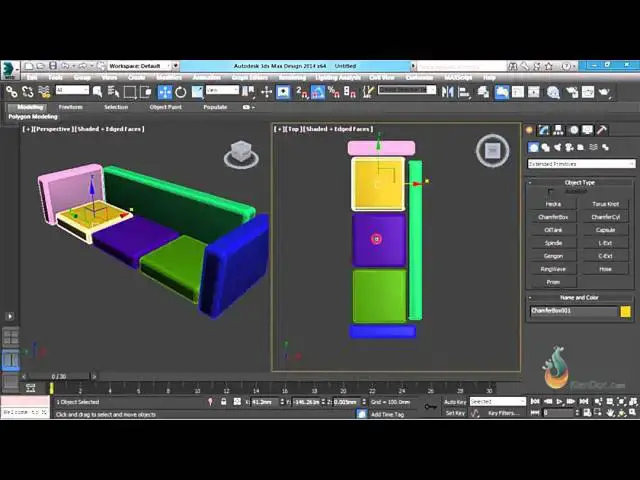
Task: Click the teapot Render Production icon
Action: (604, 92)
